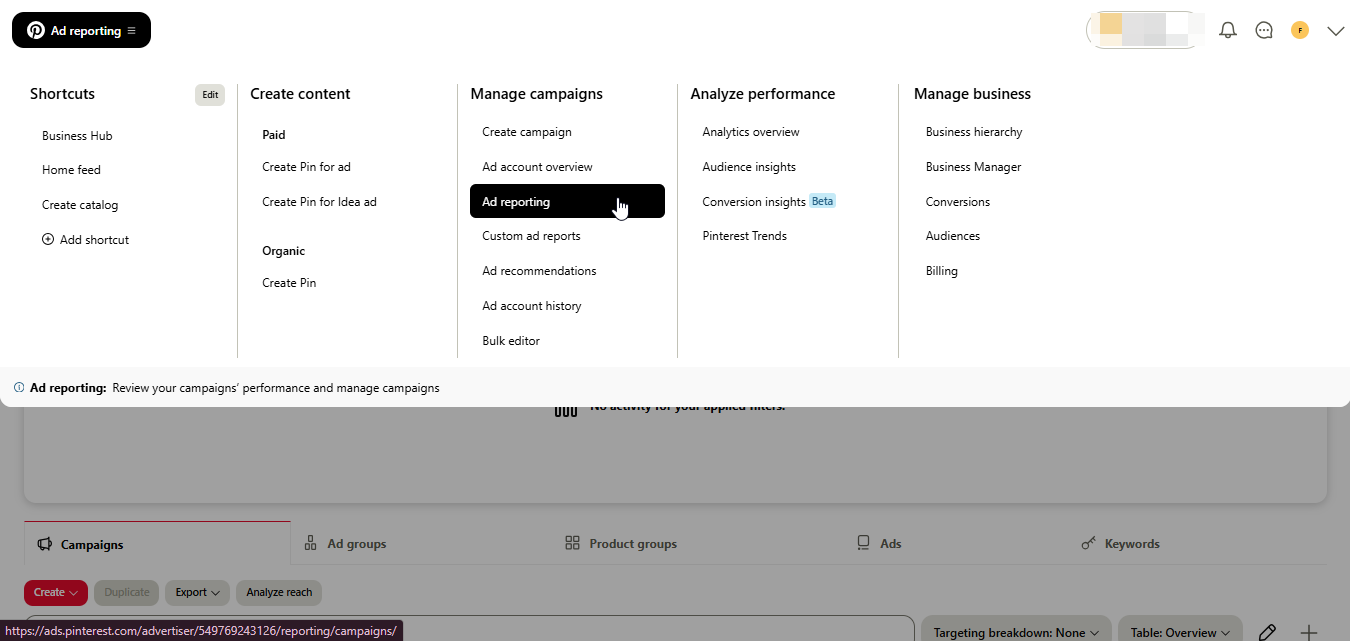Open Analytics overview
The width and height of the screenshot is (1350, 641).
pyautogui.click(x=751, y=132)
